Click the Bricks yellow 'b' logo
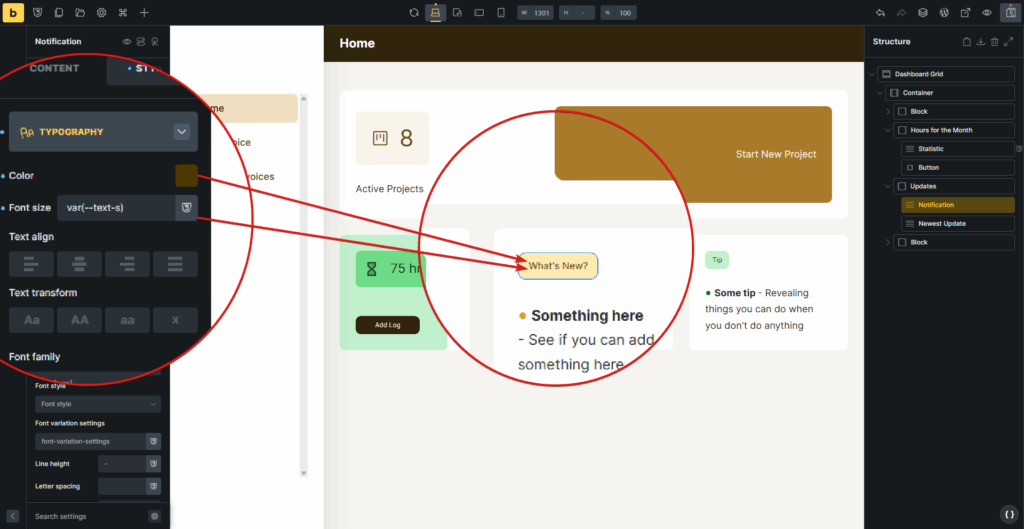The image size is (1024, 529). pos(13,12)
